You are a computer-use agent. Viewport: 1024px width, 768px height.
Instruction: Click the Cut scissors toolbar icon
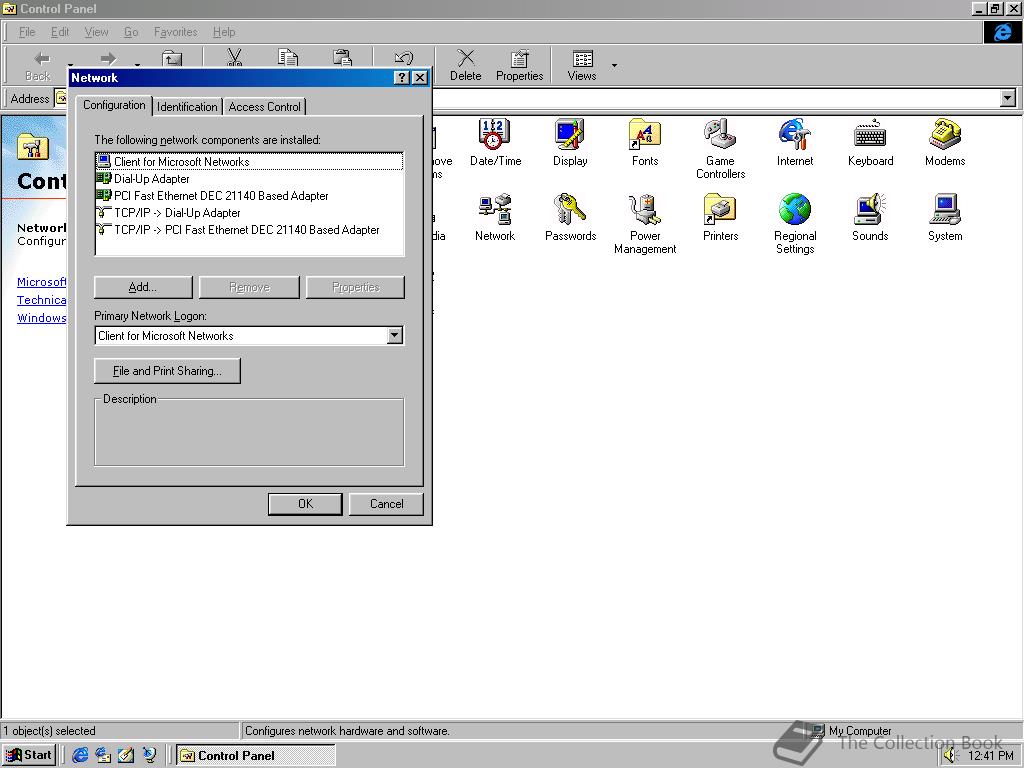click(234, 57)
